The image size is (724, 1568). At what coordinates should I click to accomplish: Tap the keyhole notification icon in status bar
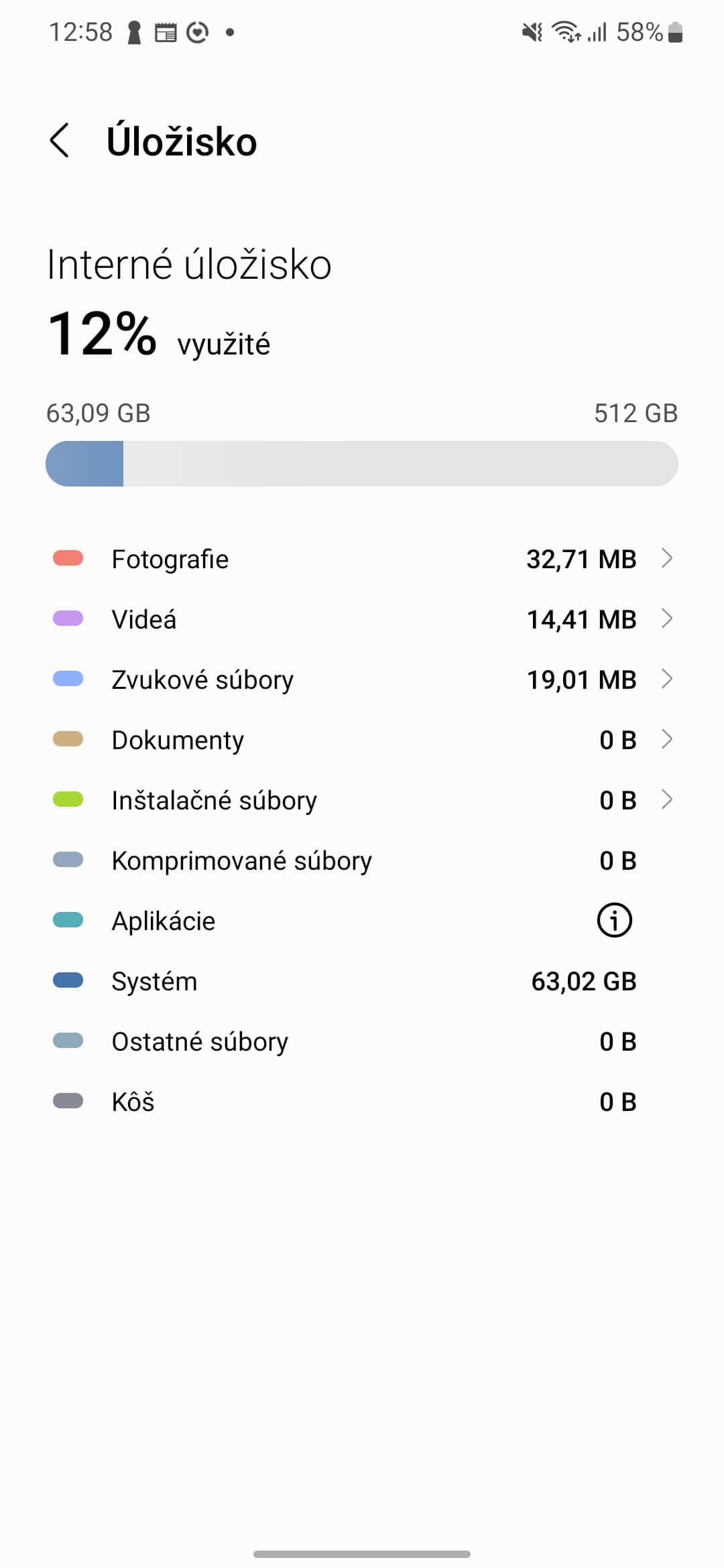point(134,32)
